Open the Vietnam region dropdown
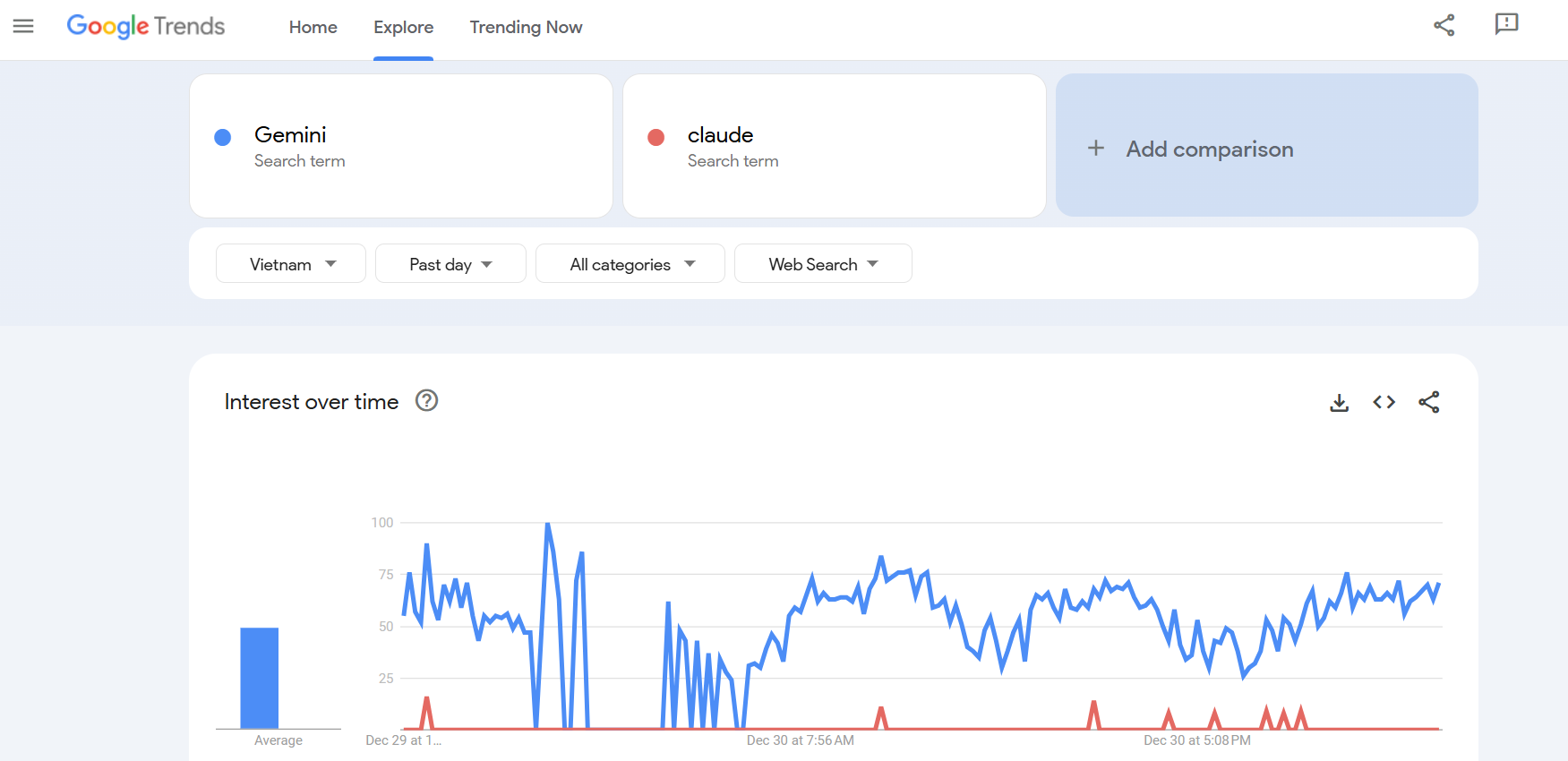This screenshot has height=761, width=1568. 290,263
